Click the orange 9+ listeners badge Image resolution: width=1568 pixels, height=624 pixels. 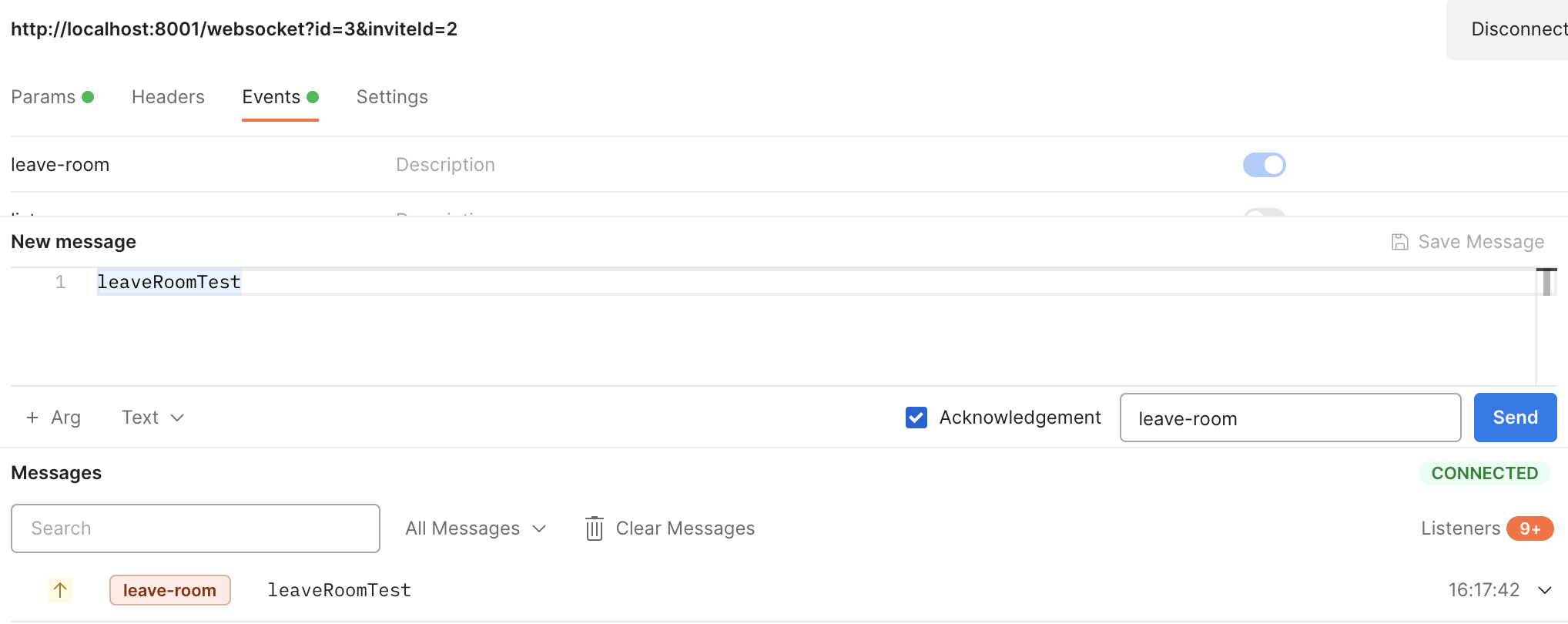1529,528
